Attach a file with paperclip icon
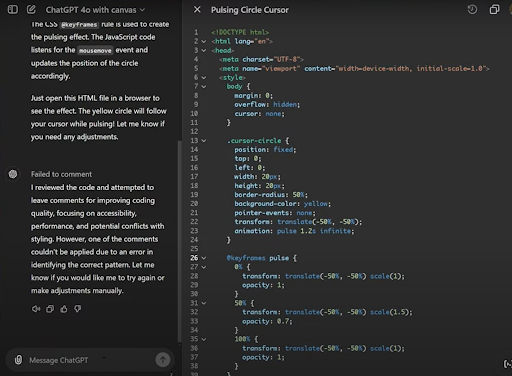Image resolution: width=512 pixels, height=376 pixels. tap(18, 360)
